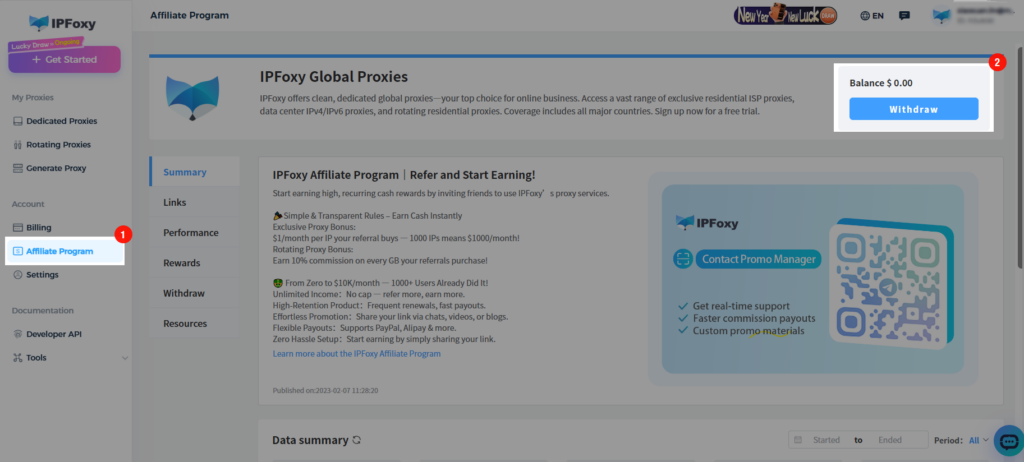
Task: Click the Generate Proxy sidebar icon
Action: 18,168
